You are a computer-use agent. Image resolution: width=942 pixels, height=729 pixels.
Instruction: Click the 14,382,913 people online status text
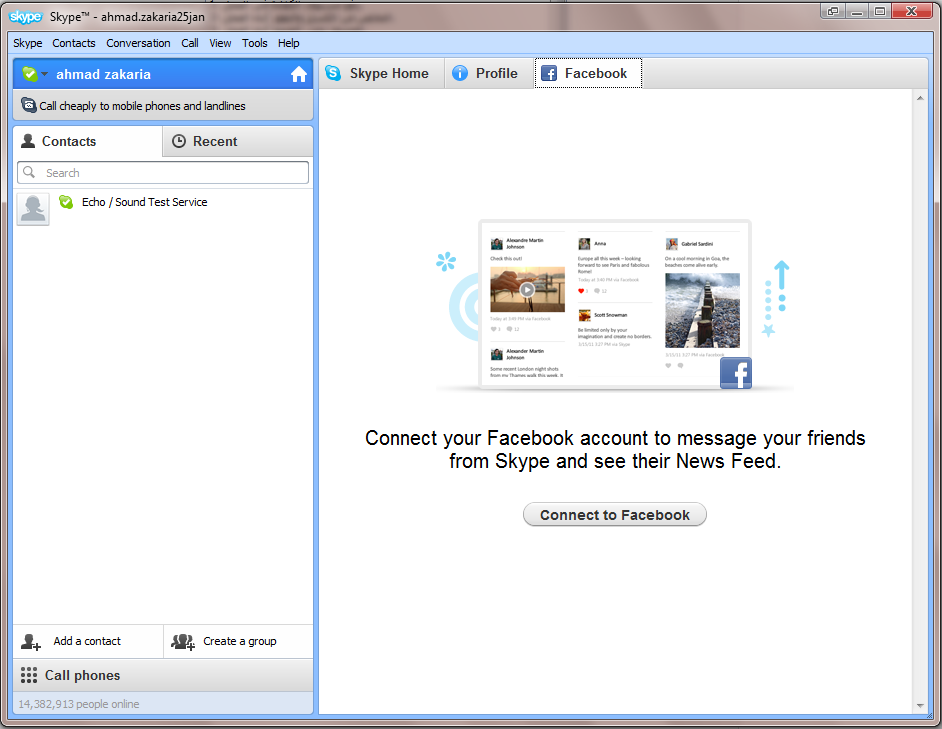[x=79, y=704]
